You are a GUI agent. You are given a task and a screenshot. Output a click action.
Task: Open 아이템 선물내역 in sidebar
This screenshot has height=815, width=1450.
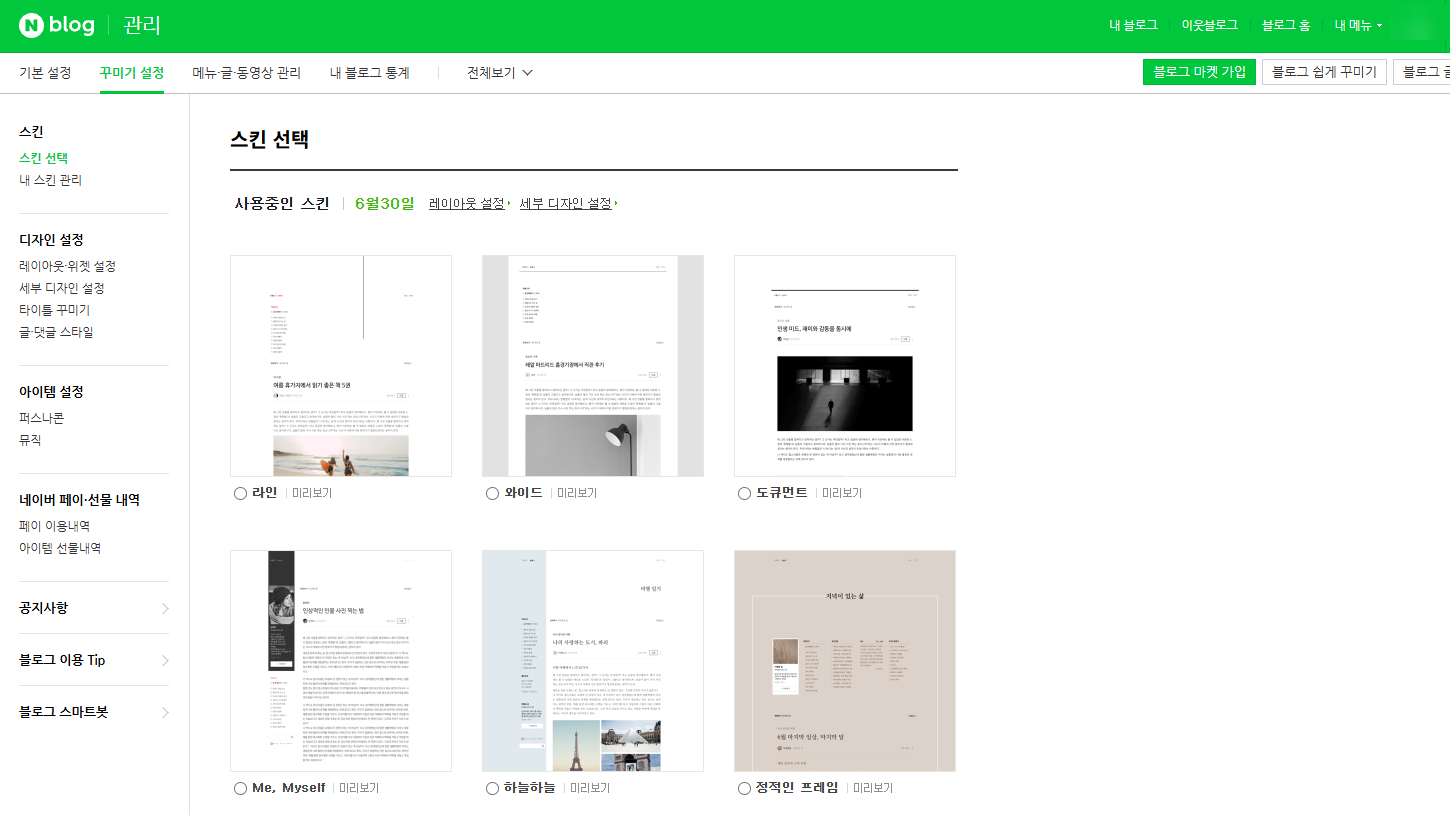pos(60,548)
